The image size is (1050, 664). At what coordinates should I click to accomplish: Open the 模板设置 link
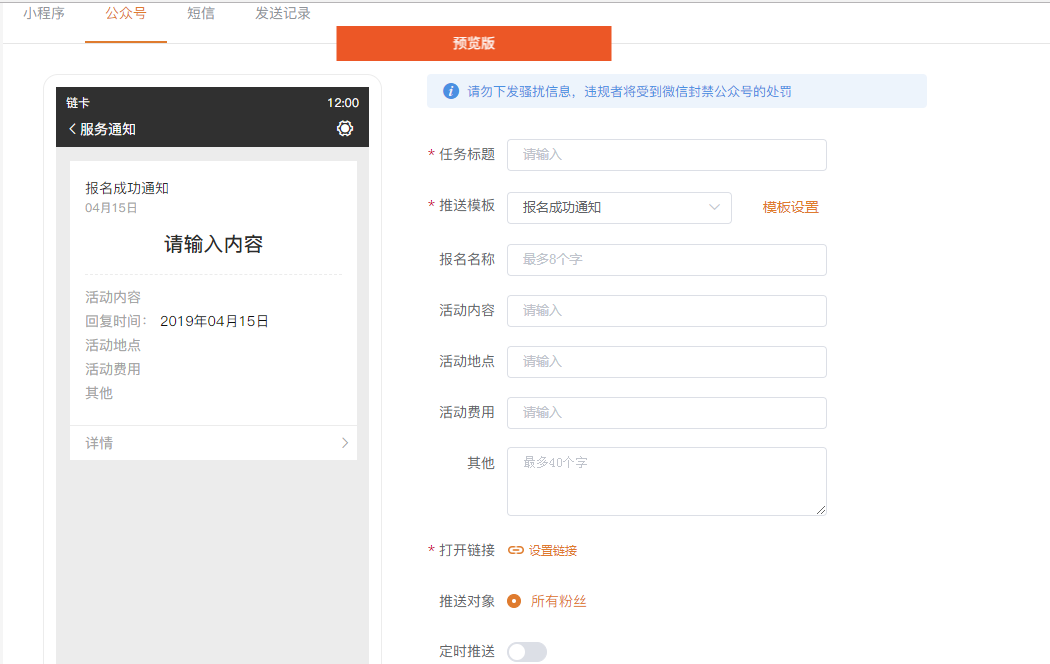[x=790, y=207]
